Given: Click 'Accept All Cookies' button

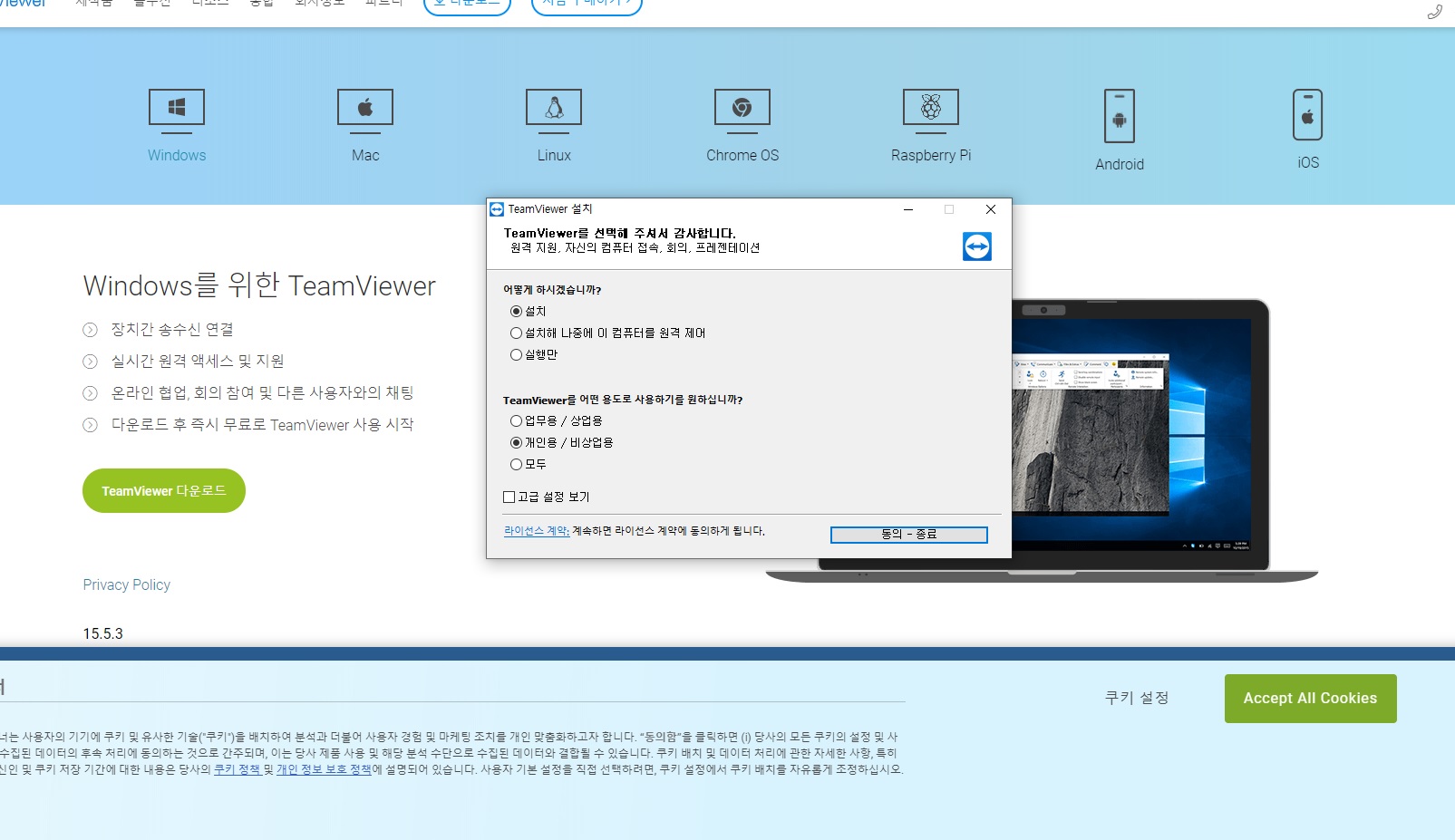Looking at the screenshot, I should tap(1310, 699).
